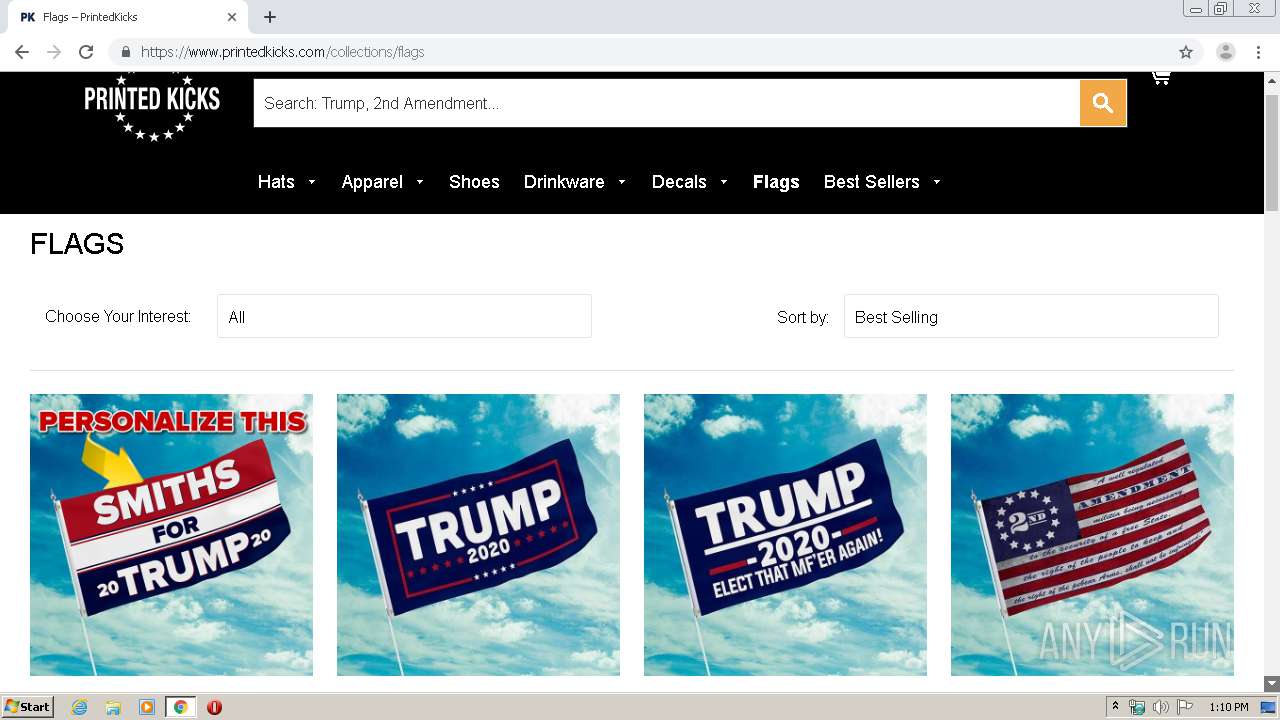This screenshot has width=1280, height=720.
Task: Click the red Opera taskbar icon
Action: [214, 707]
